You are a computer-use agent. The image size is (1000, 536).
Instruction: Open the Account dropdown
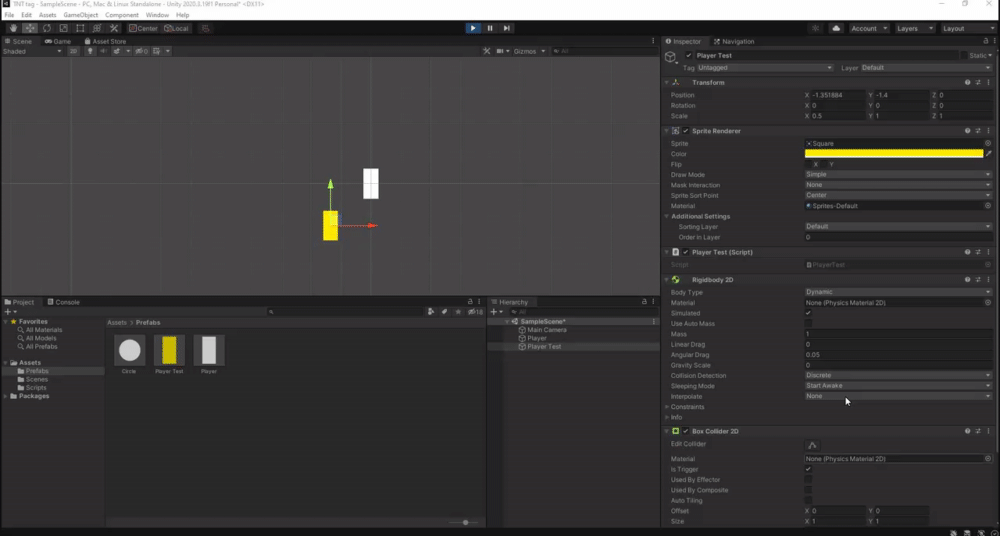point(869,28)
